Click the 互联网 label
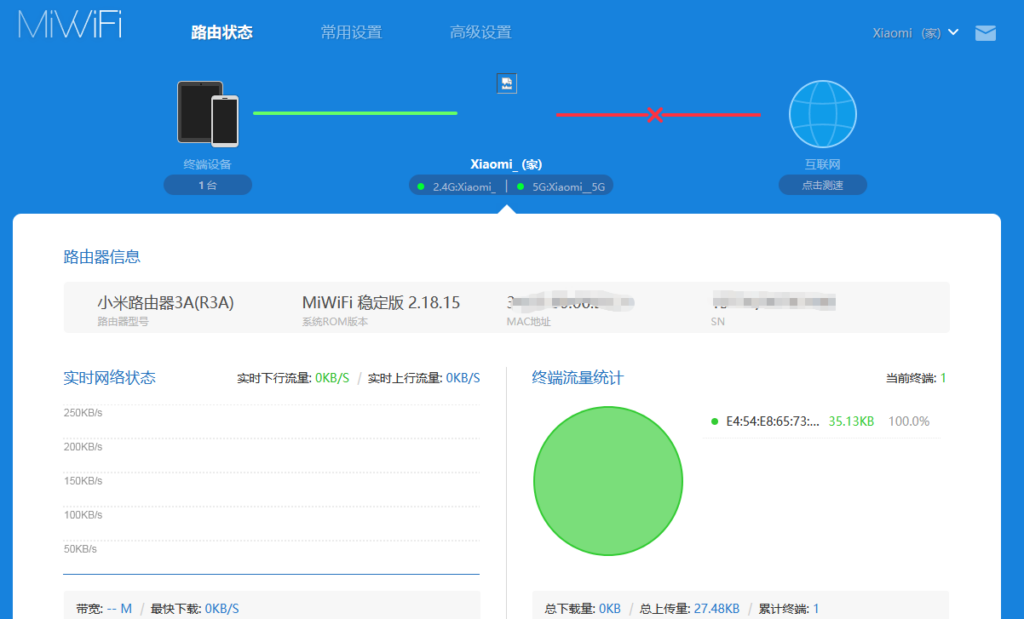Screen dimensions: 1024x619 tap(822, 165)
